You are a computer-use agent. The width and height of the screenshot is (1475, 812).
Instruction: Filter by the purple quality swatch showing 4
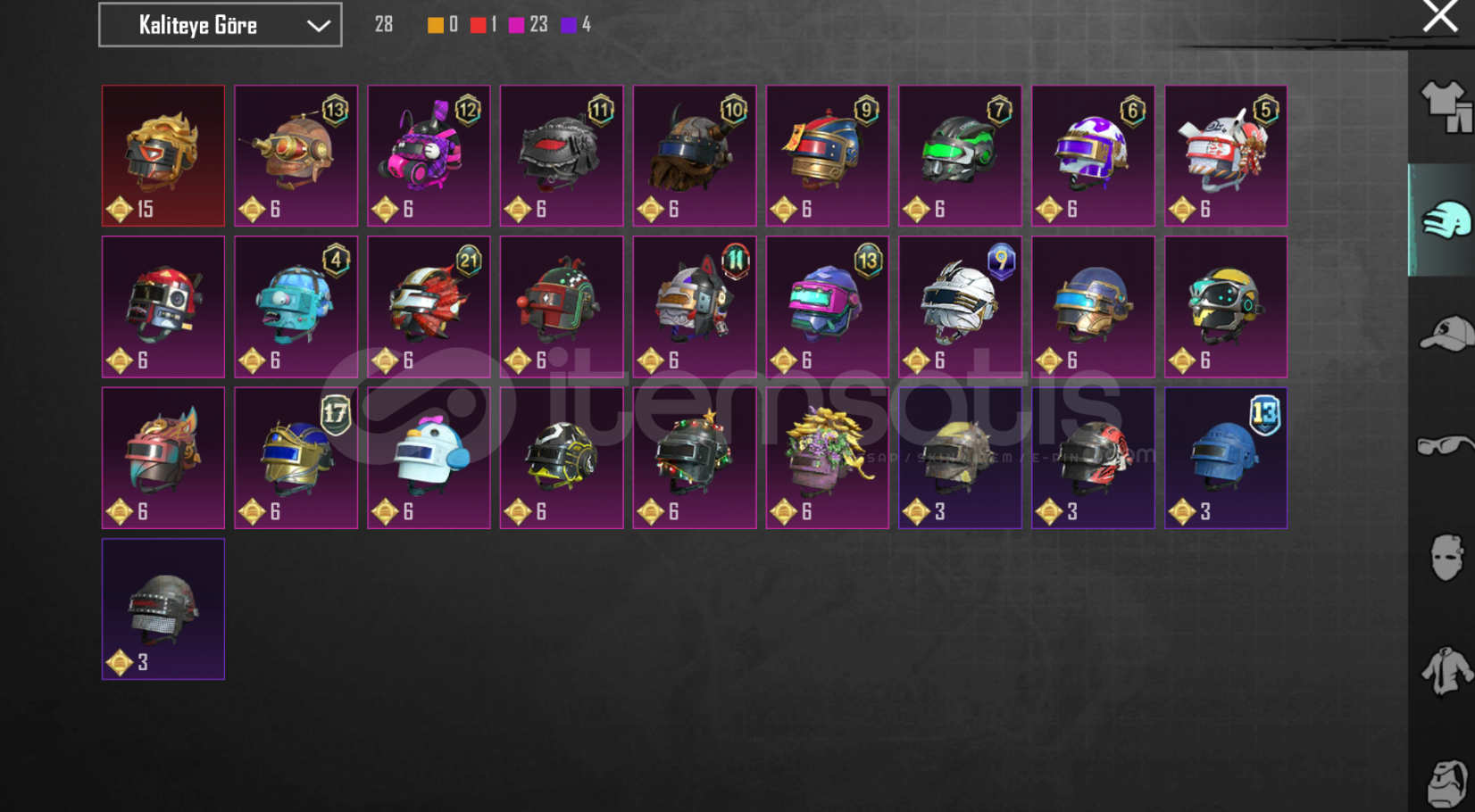point(568,25)
